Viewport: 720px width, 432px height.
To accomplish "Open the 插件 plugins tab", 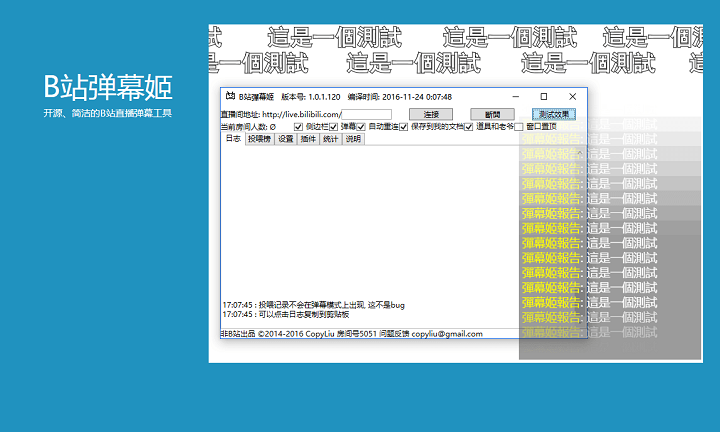I will (x=308, y=139).
